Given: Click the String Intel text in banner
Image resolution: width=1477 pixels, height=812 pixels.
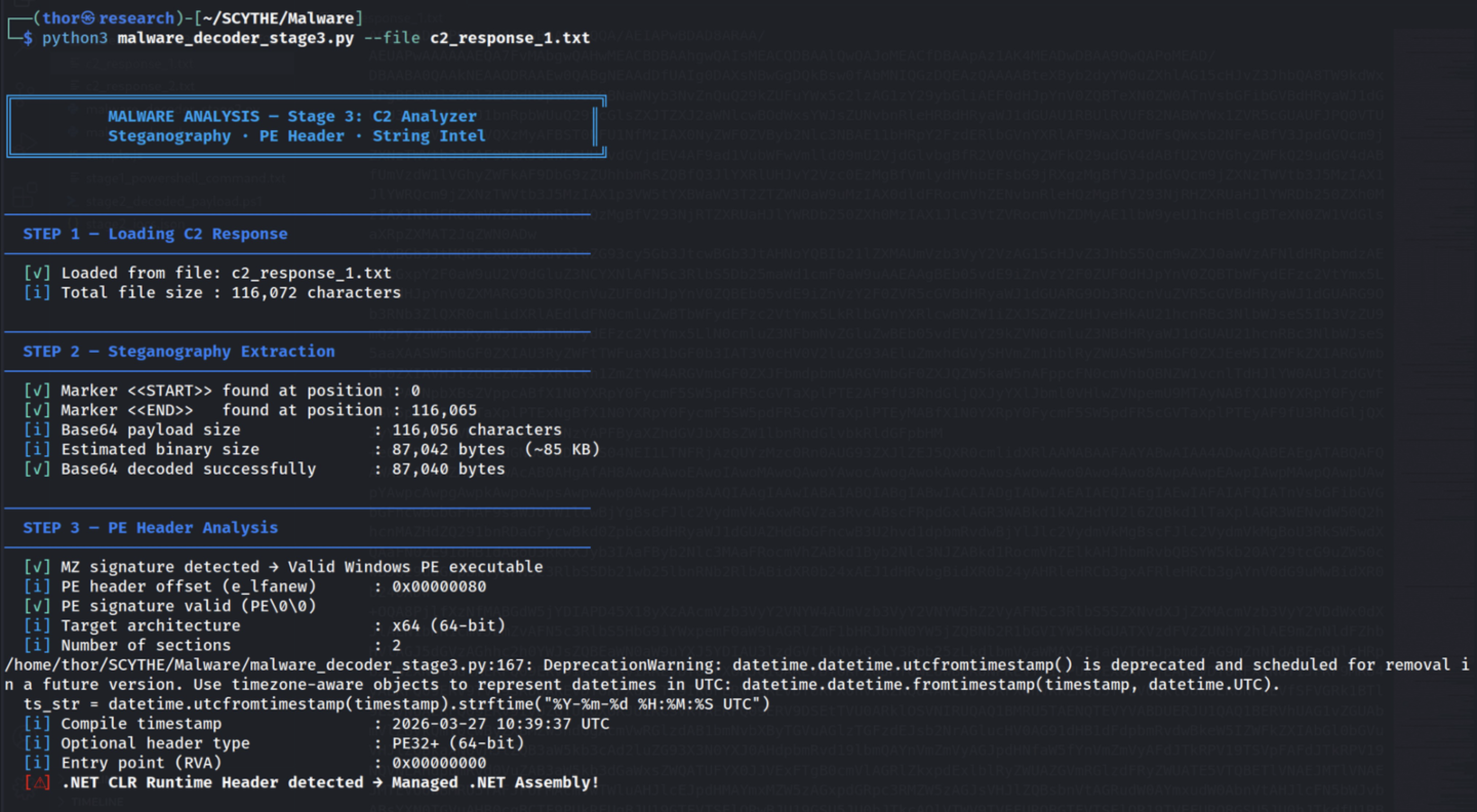Looking at the screenshot, I should tap(429, 136).
